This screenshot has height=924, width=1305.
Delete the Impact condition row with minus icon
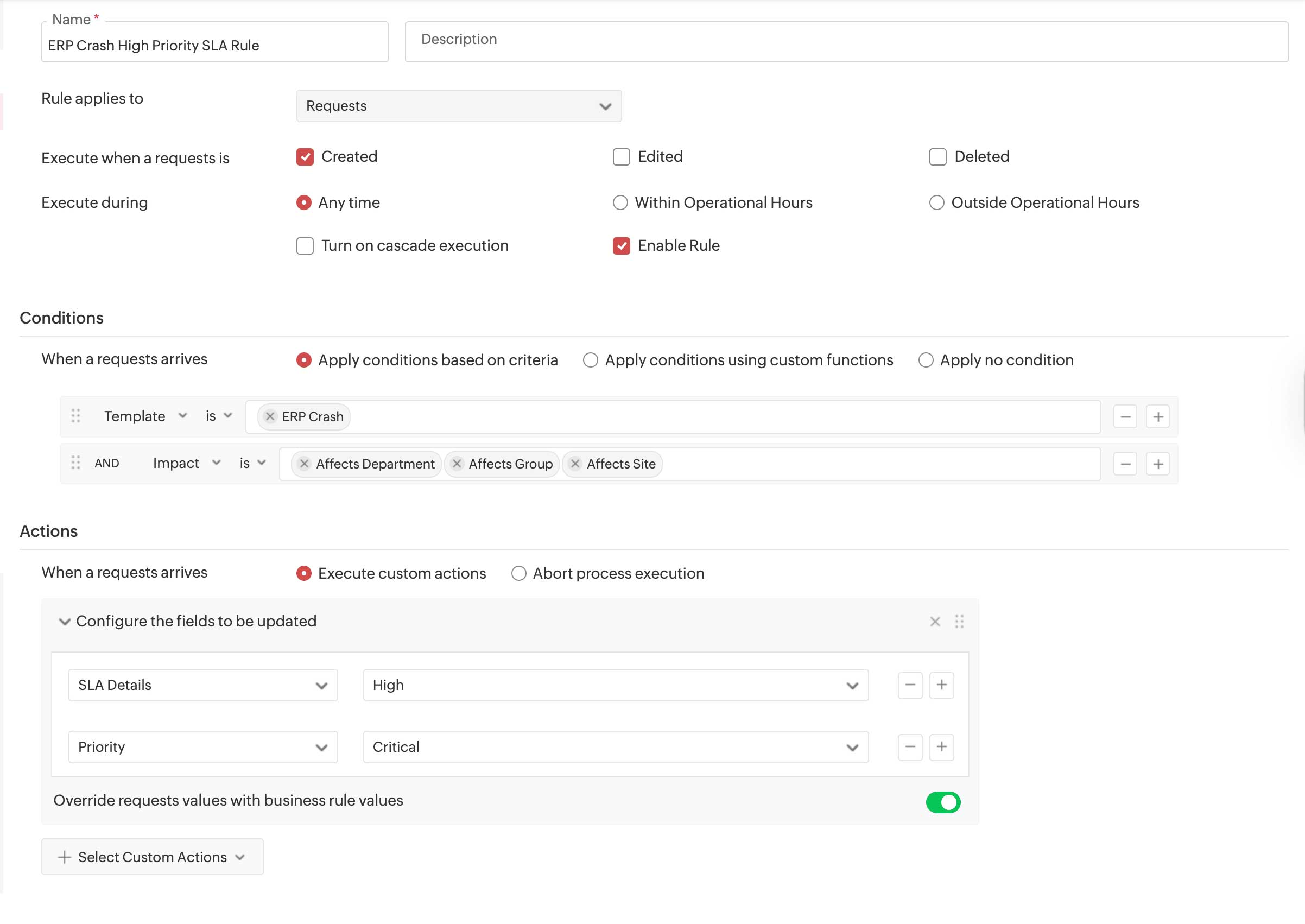(1125, 464)
